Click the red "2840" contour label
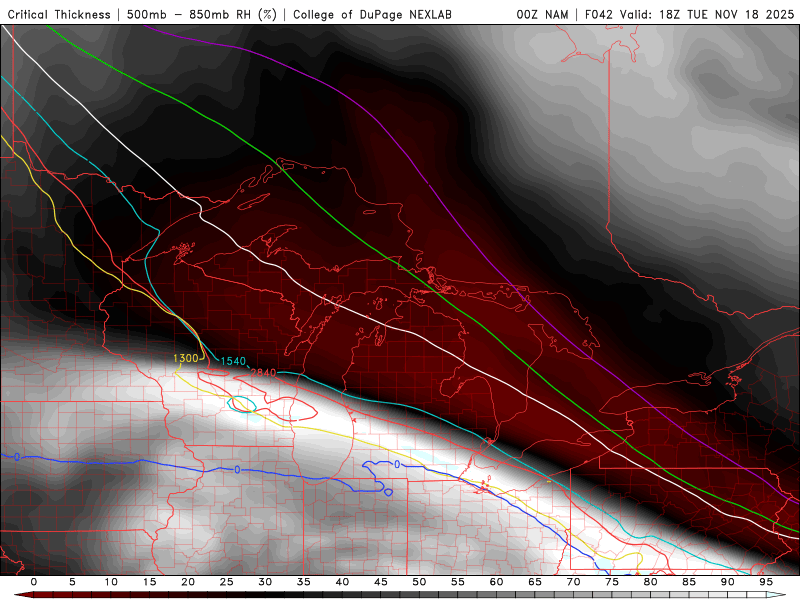Image resolution: width=800 pixels, height=600 pixels. 263,373
